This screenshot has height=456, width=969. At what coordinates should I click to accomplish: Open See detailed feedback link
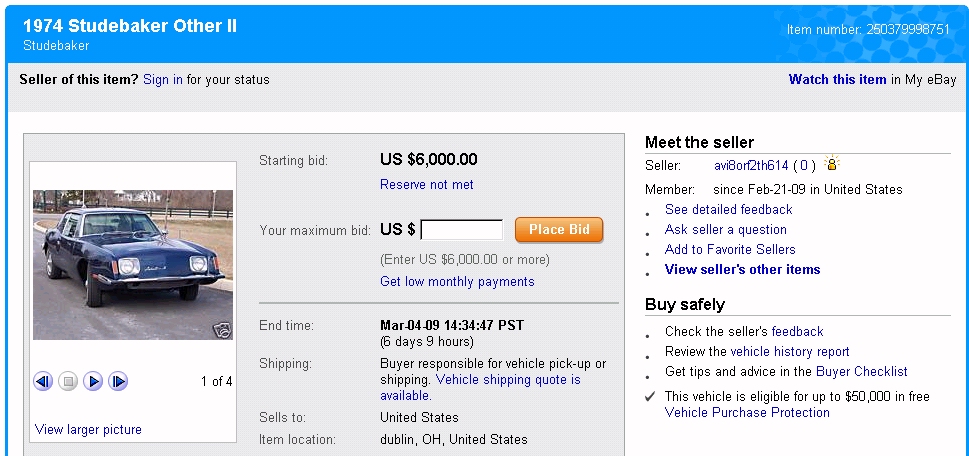click(x=728, y=210)
